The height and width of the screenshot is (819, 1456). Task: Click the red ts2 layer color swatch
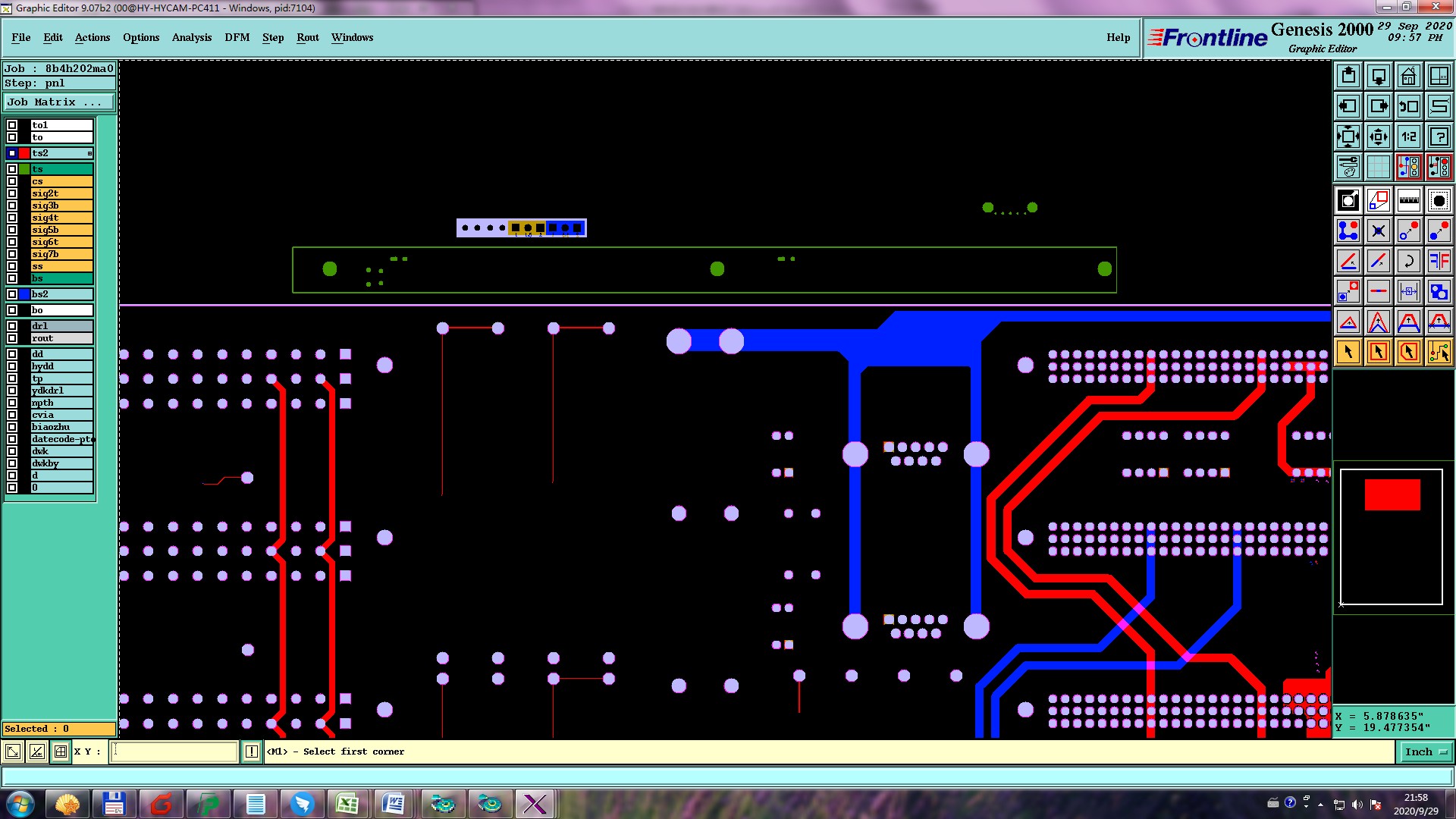24,153
